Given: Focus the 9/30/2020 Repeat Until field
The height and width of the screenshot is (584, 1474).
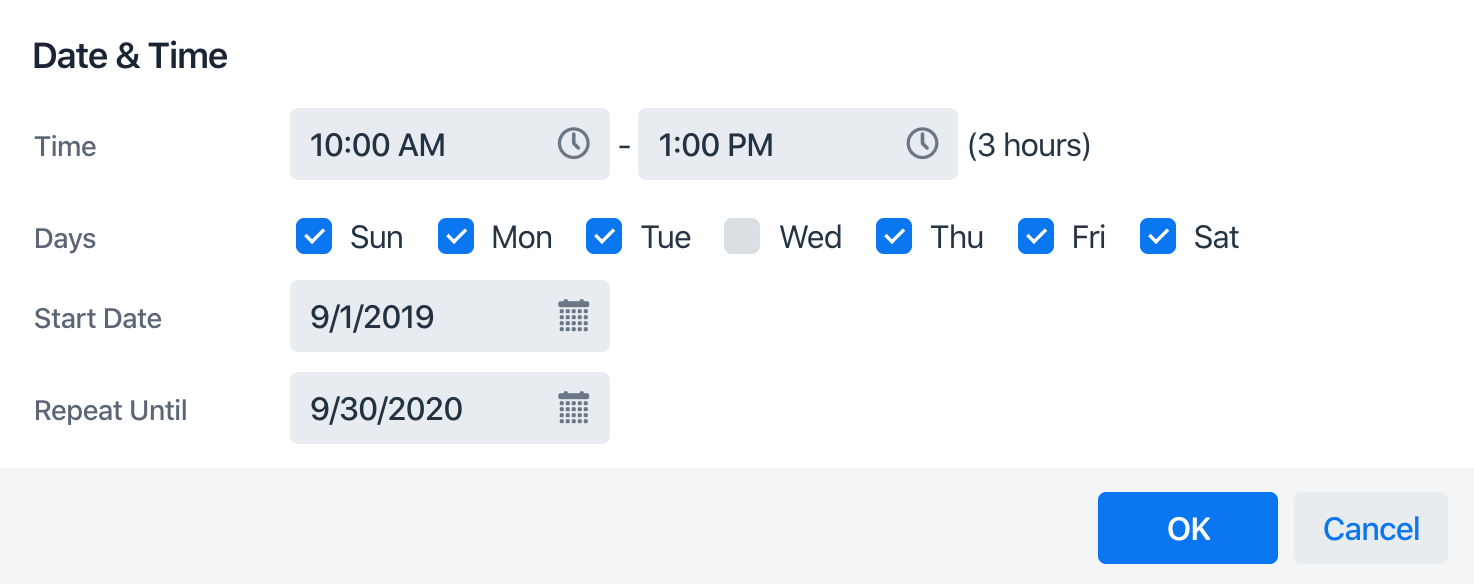Looking at the screenshot, I should 420,408.
